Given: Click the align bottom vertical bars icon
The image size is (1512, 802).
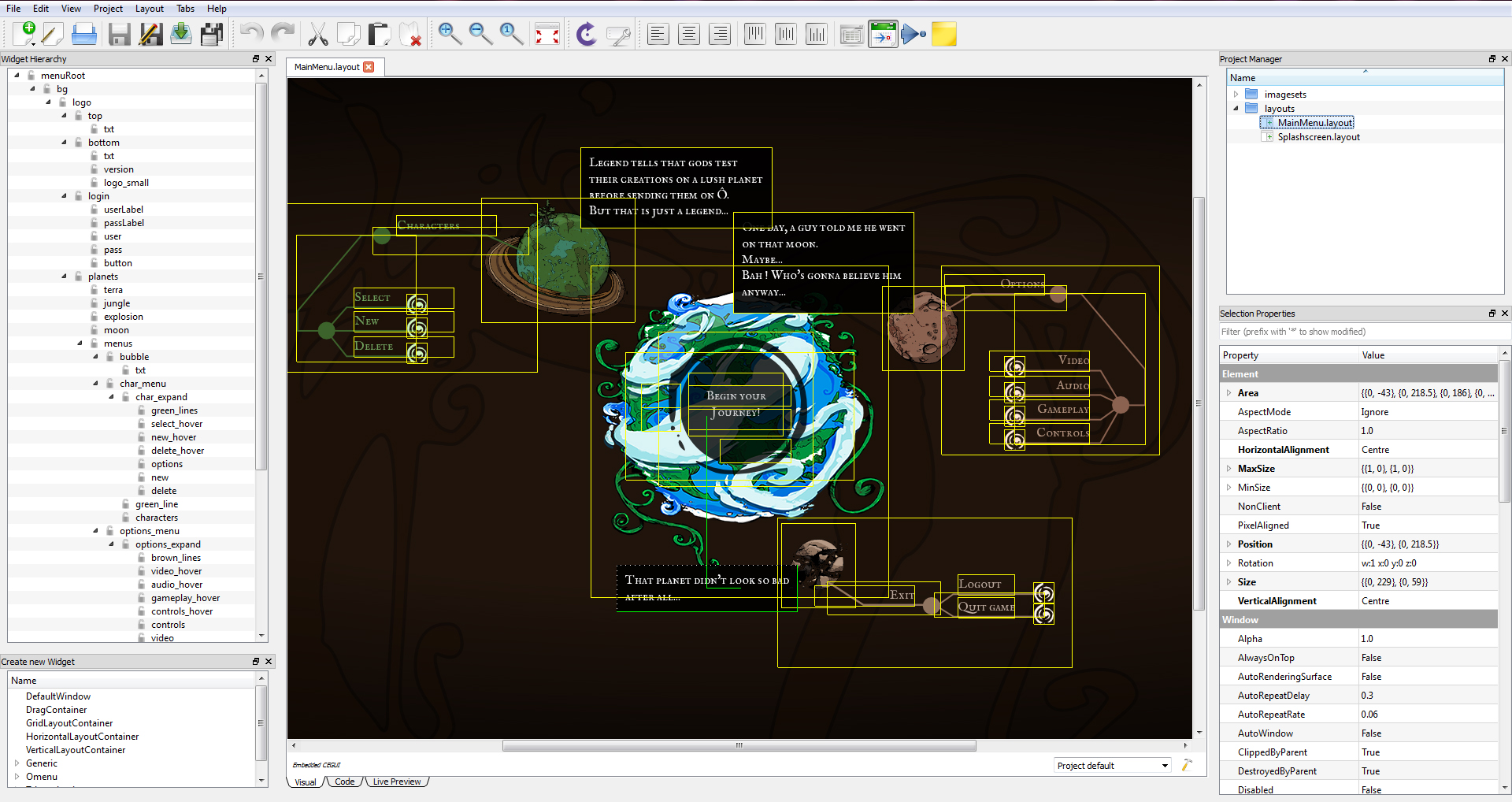Looking at the screenshot, I should 817,34.
